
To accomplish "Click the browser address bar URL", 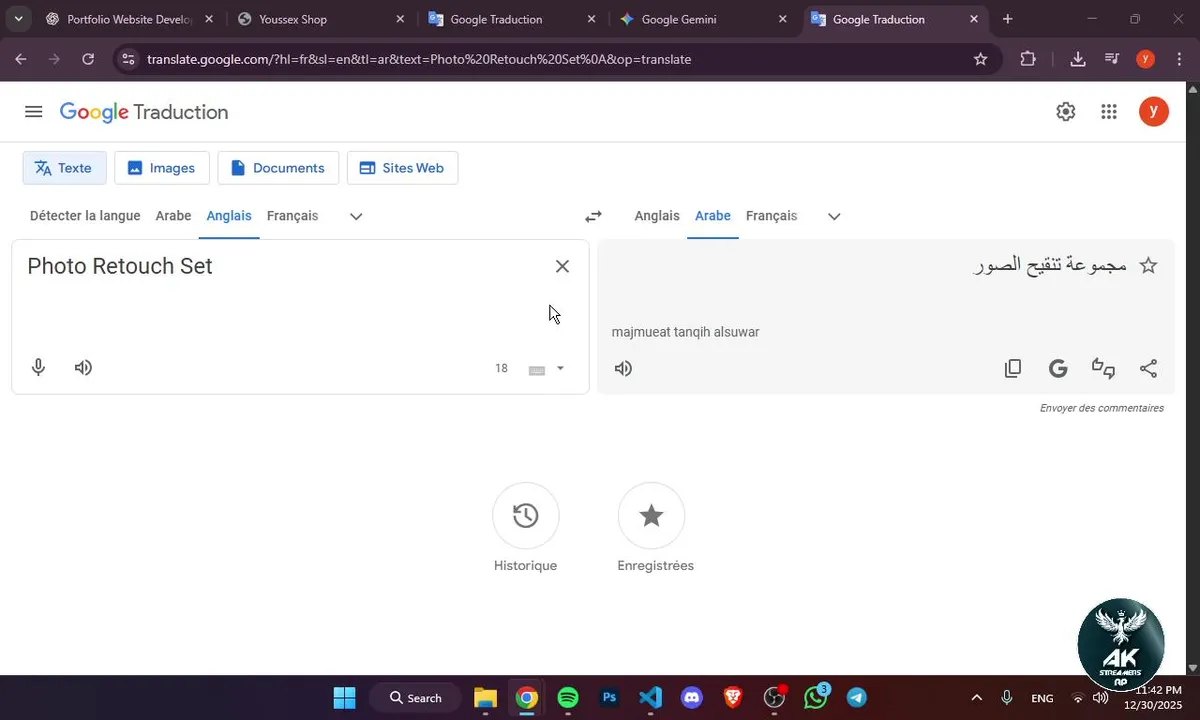I will tap(419, 59).
